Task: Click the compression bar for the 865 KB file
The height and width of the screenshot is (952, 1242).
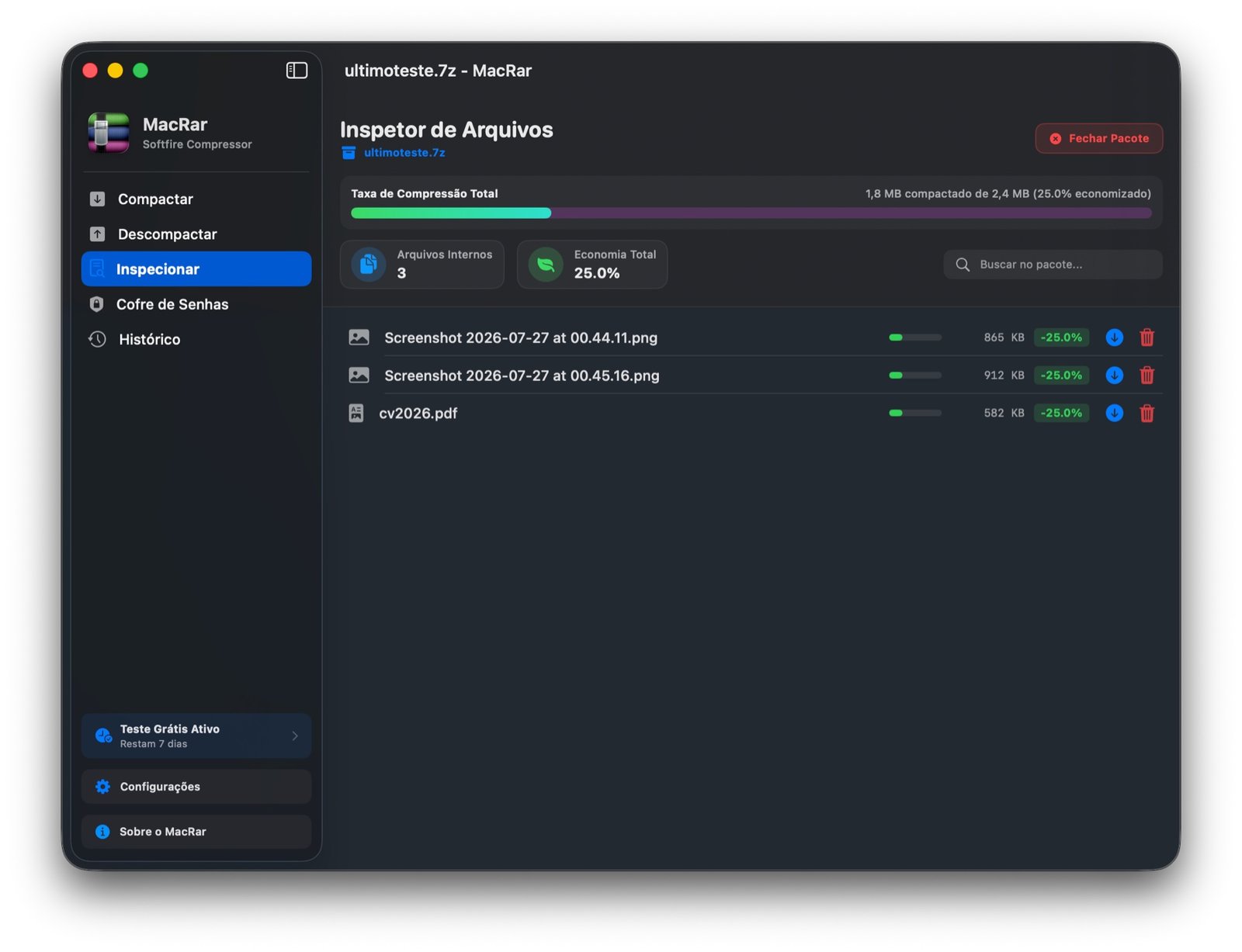Action: (x=915, y=338)
